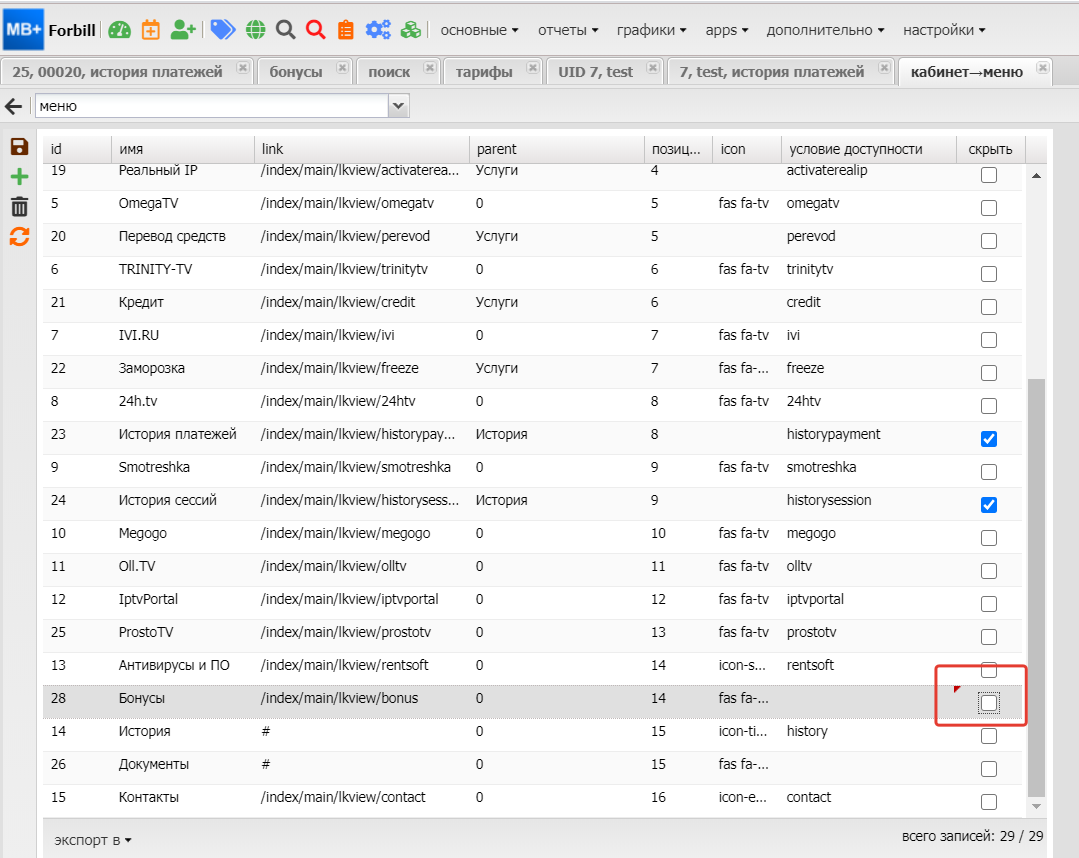Click the back arrow button

pyautogui.click(x=14, y=106)
